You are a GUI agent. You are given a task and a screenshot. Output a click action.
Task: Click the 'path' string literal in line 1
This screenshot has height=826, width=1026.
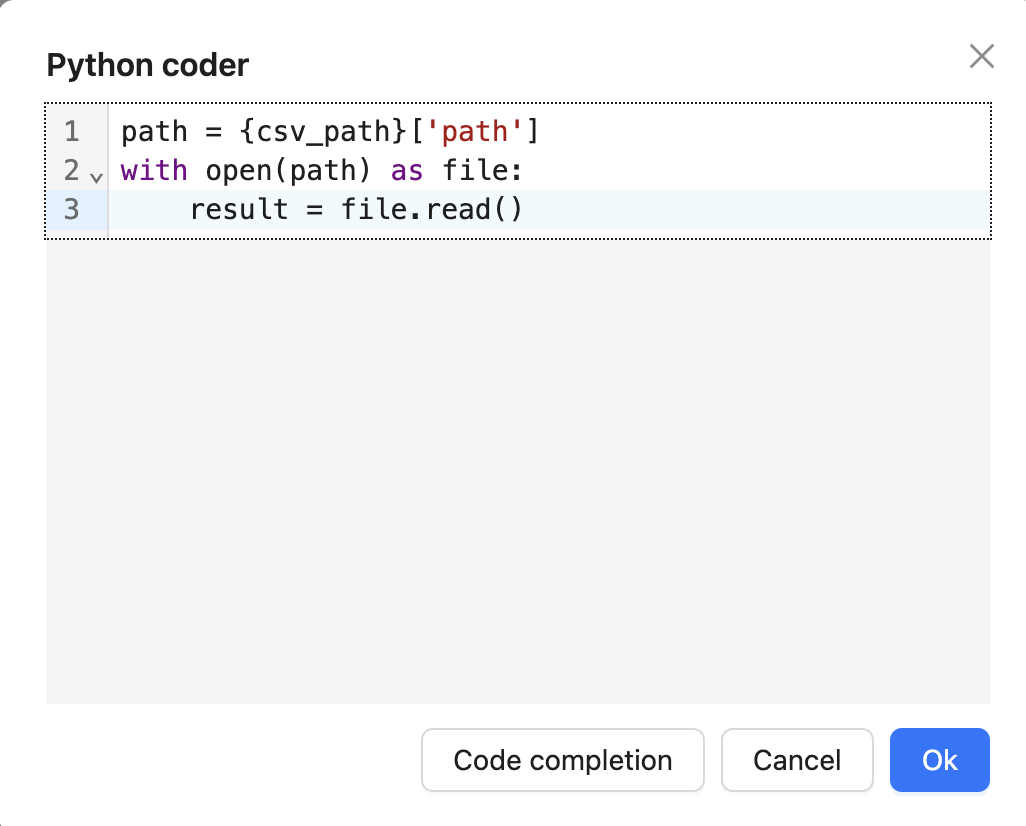click(x=474, y=132)
